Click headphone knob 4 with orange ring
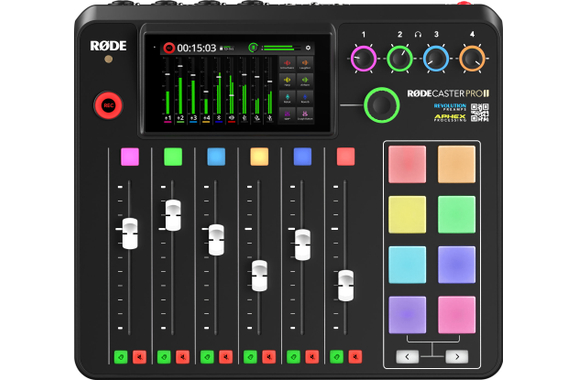576x380 pixels. 472,58
